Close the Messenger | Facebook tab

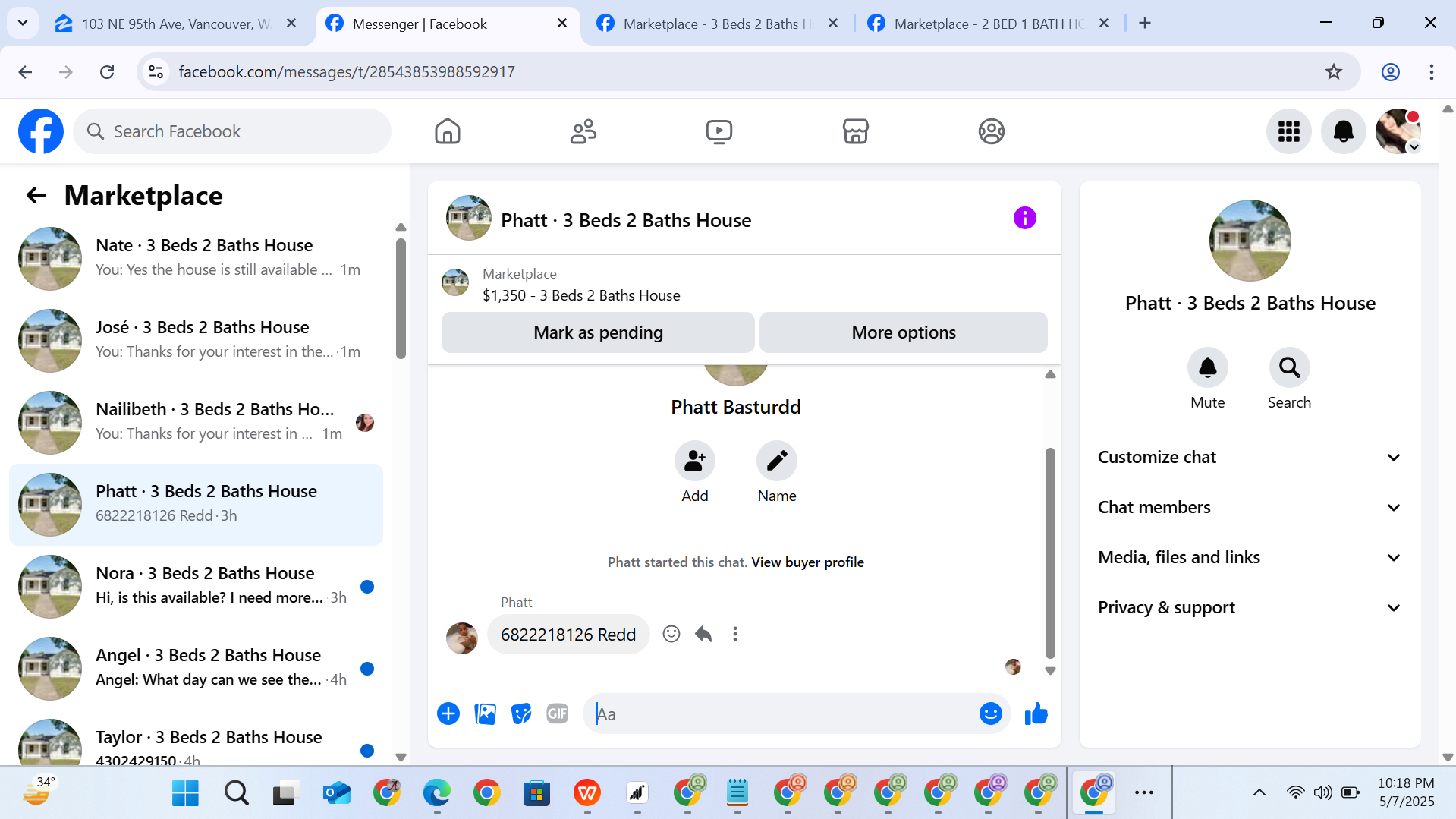coord(562,24)
